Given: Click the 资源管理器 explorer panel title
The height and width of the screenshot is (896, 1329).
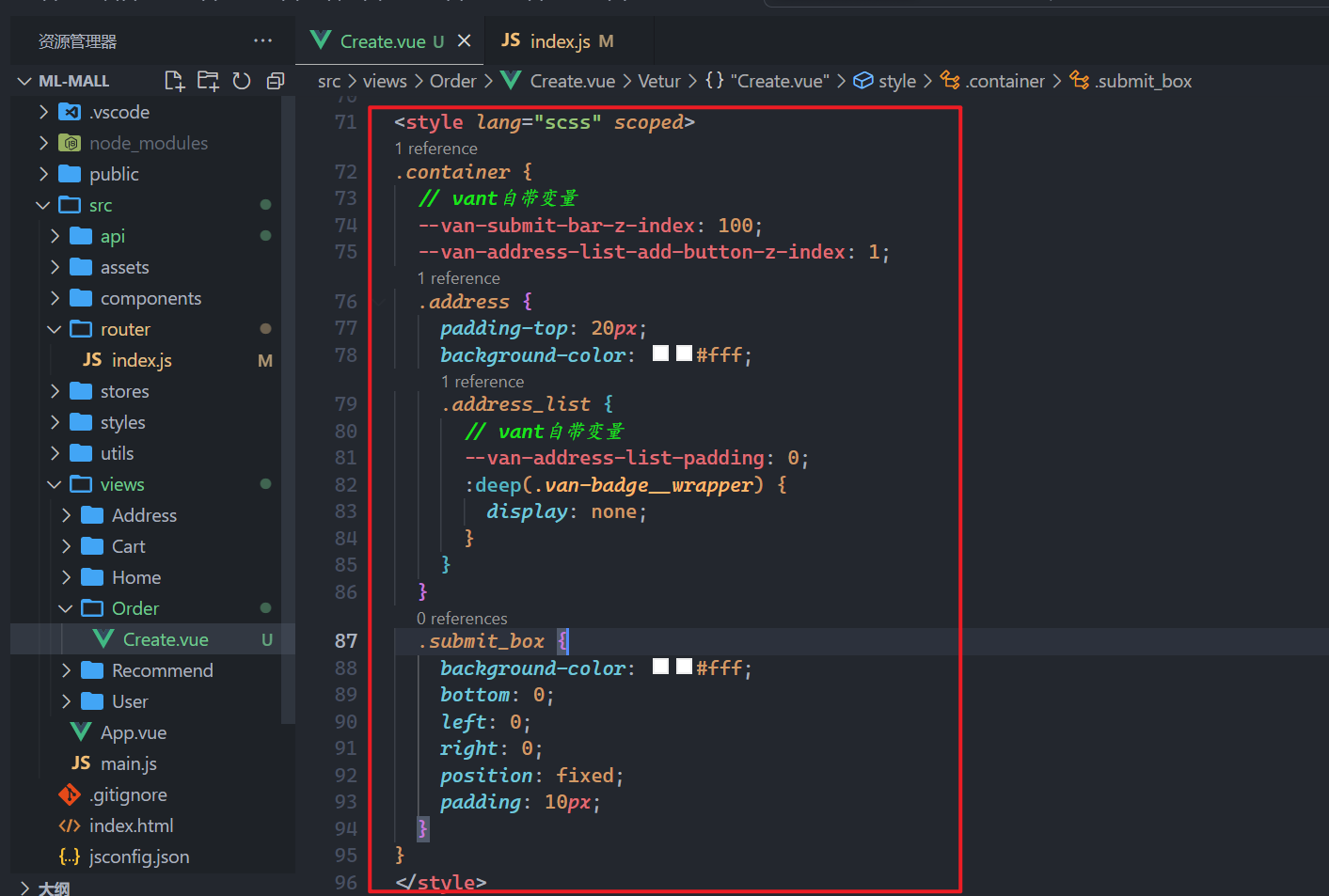Looking at the screenshot, I should coord(78,41).
